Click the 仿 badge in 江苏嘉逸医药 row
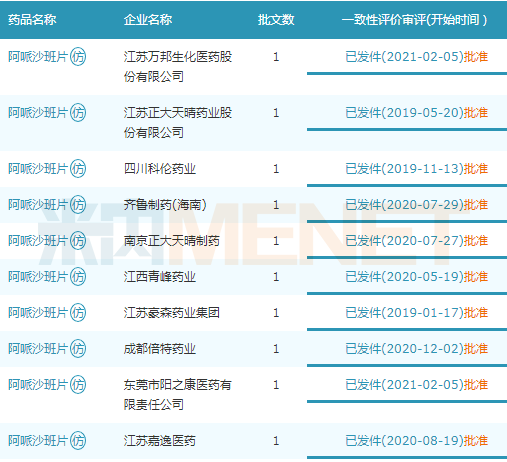This screenshot has height=462, width=507. [78, 441]
